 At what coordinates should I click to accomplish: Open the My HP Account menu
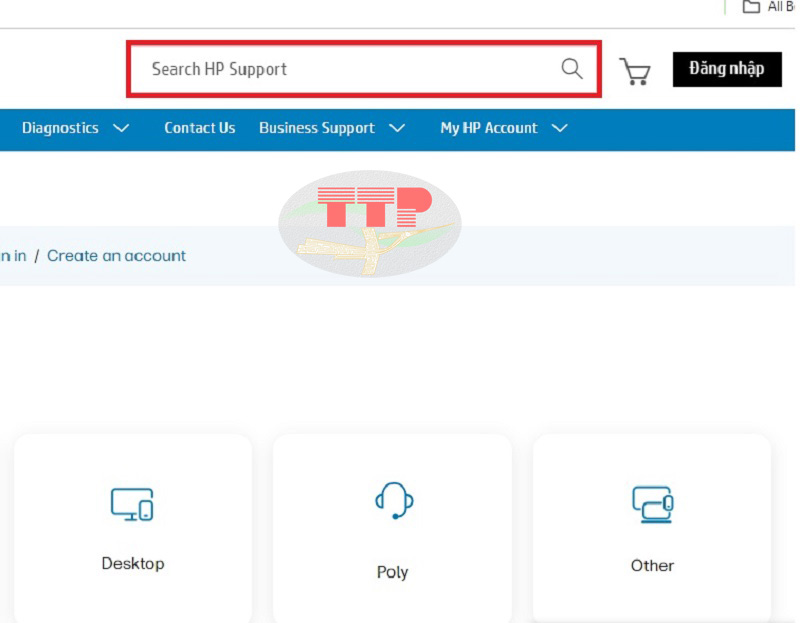489,128
